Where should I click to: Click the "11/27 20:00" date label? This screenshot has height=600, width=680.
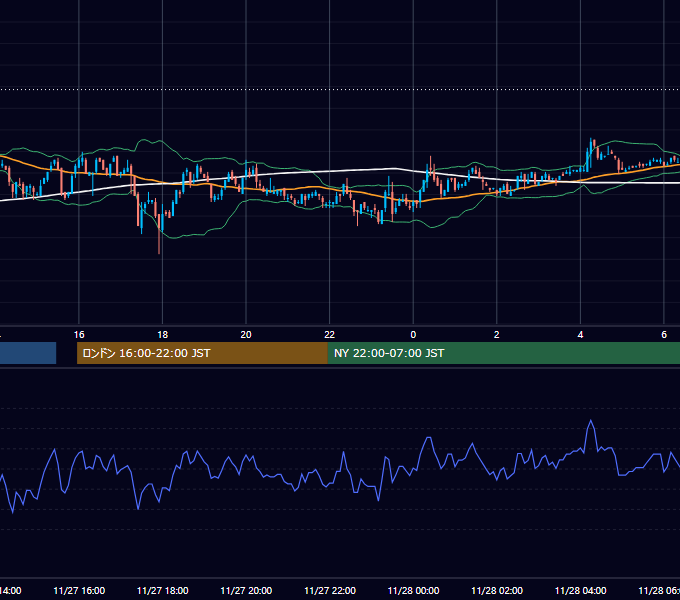click(246, 590)
